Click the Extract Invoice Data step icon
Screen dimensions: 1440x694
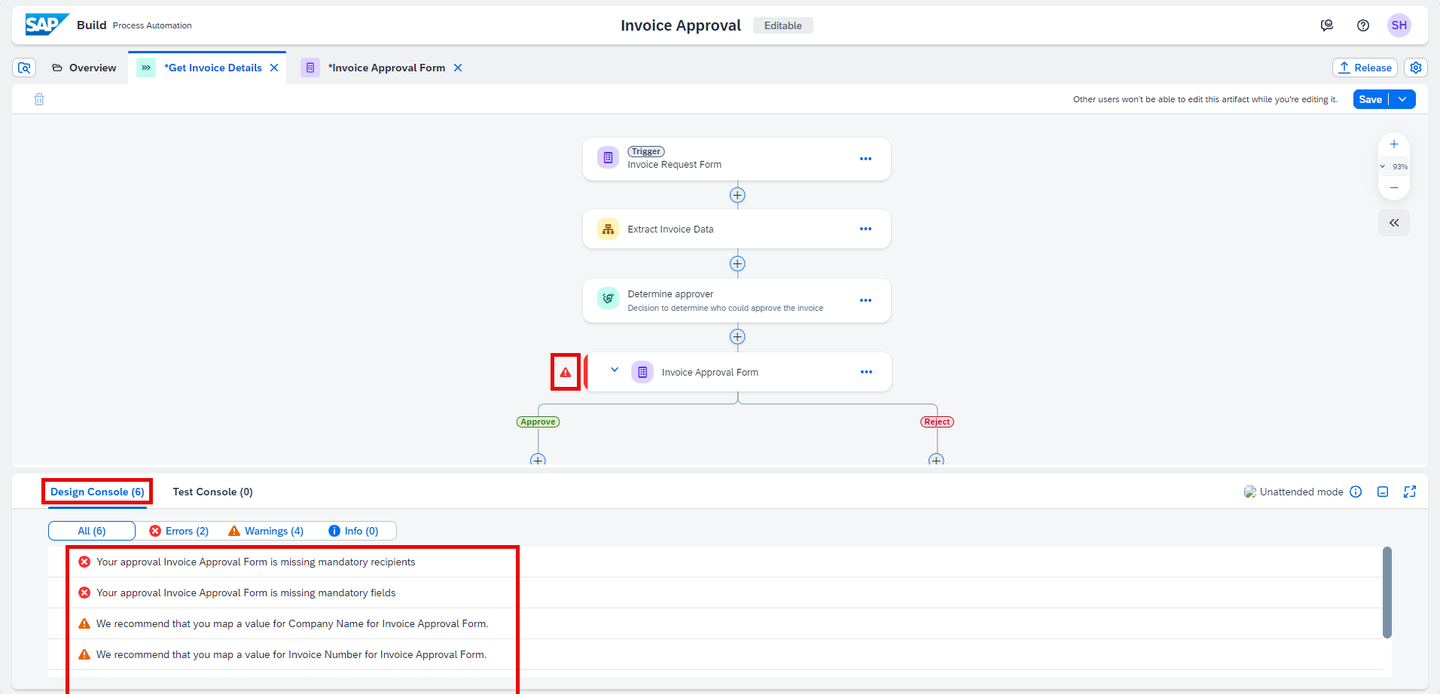coord(608,229)
